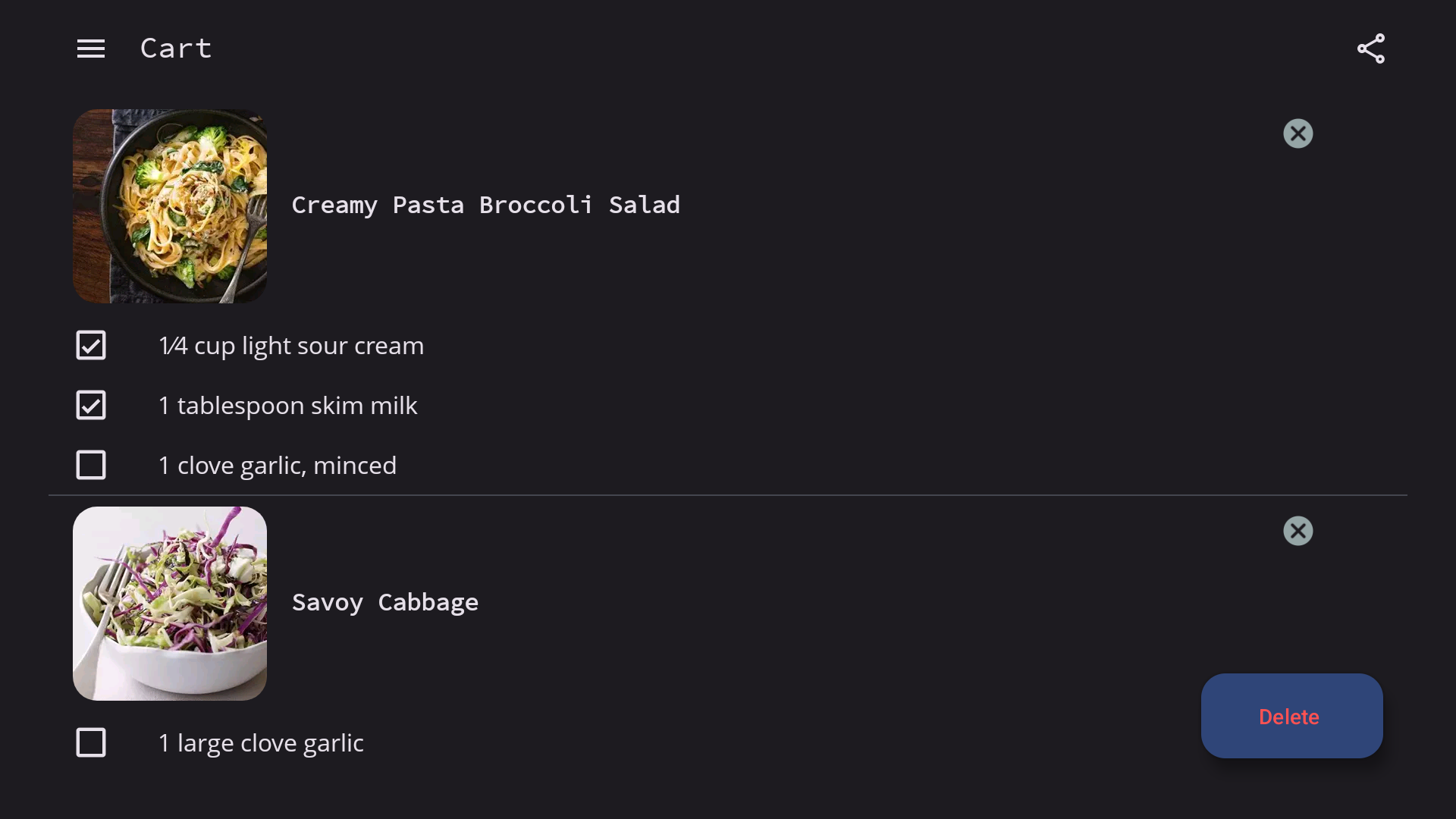Select the "1 large clove garlic" text
The height and width of the screenshot is (819, 1456).
[261, 743]
